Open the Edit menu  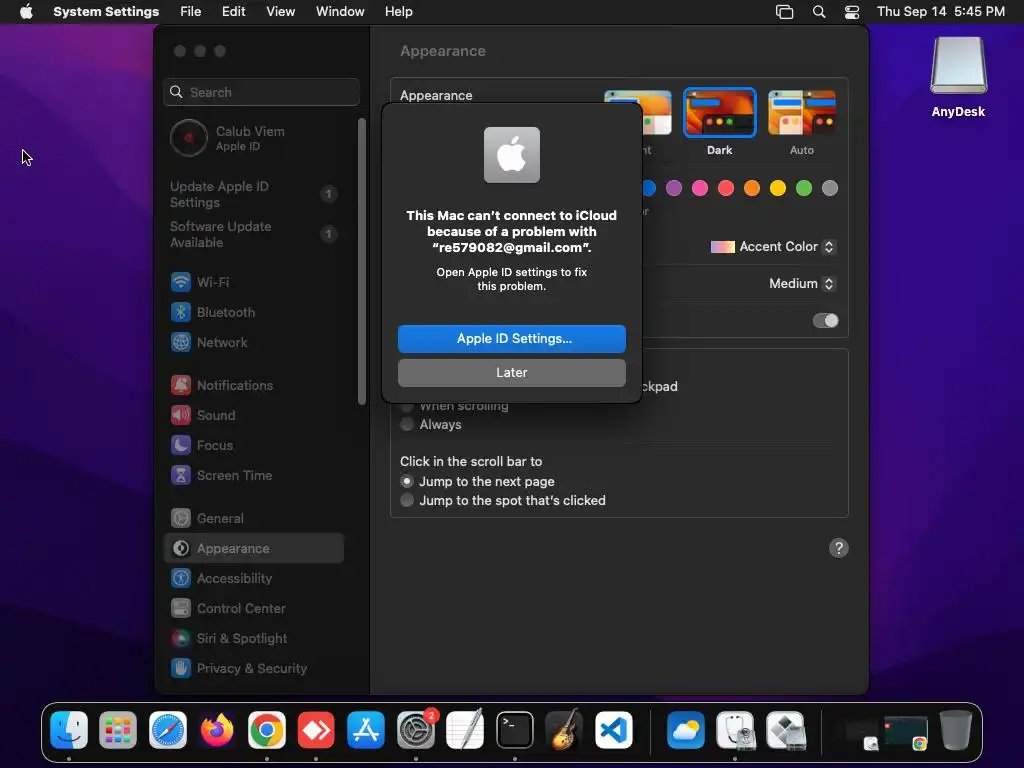pyautogui.click(x=233, y=12)
